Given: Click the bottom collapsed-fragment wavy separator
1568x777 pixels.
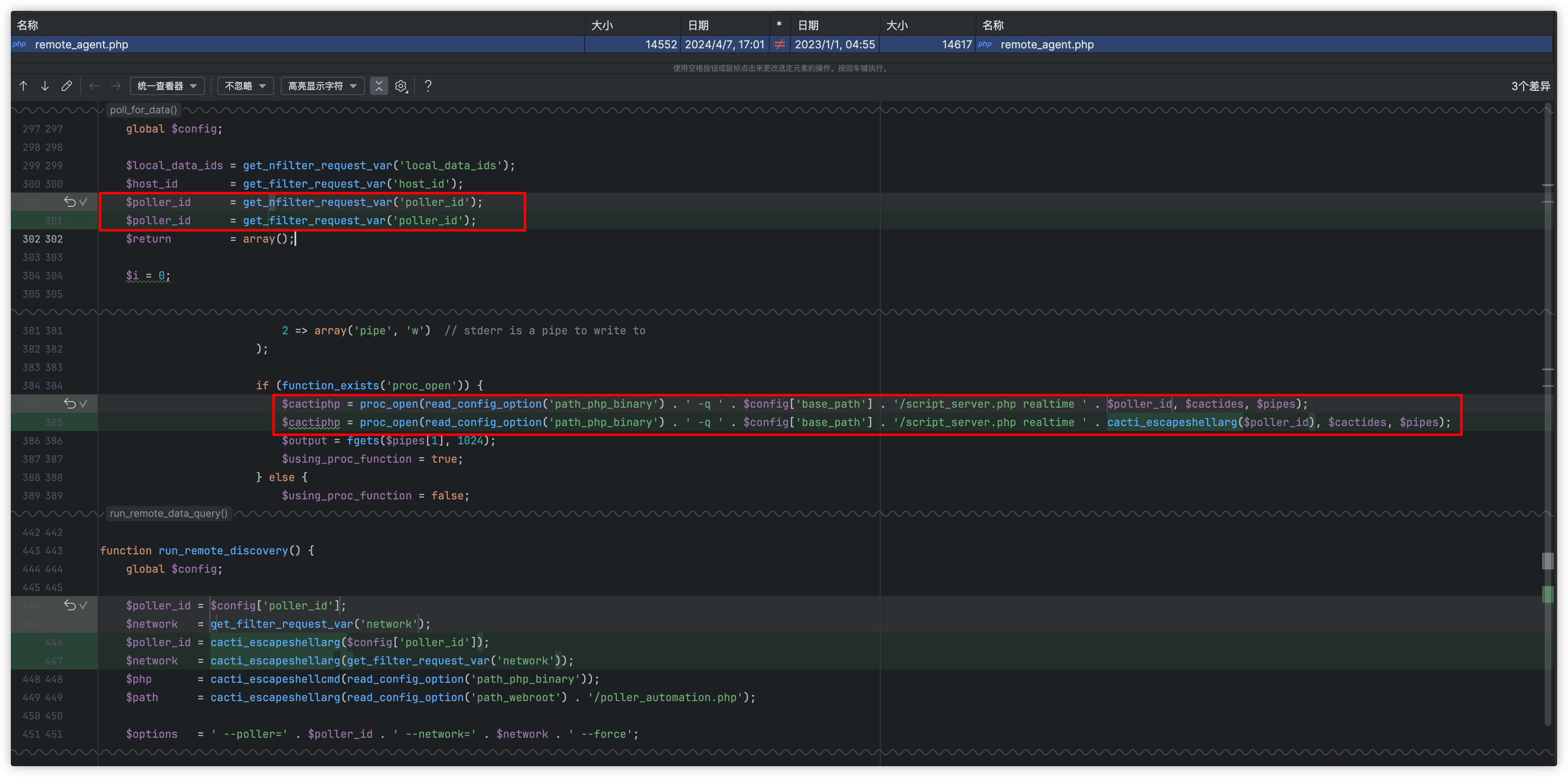Looking at the screenshot, I should click(x=783, y=753).
